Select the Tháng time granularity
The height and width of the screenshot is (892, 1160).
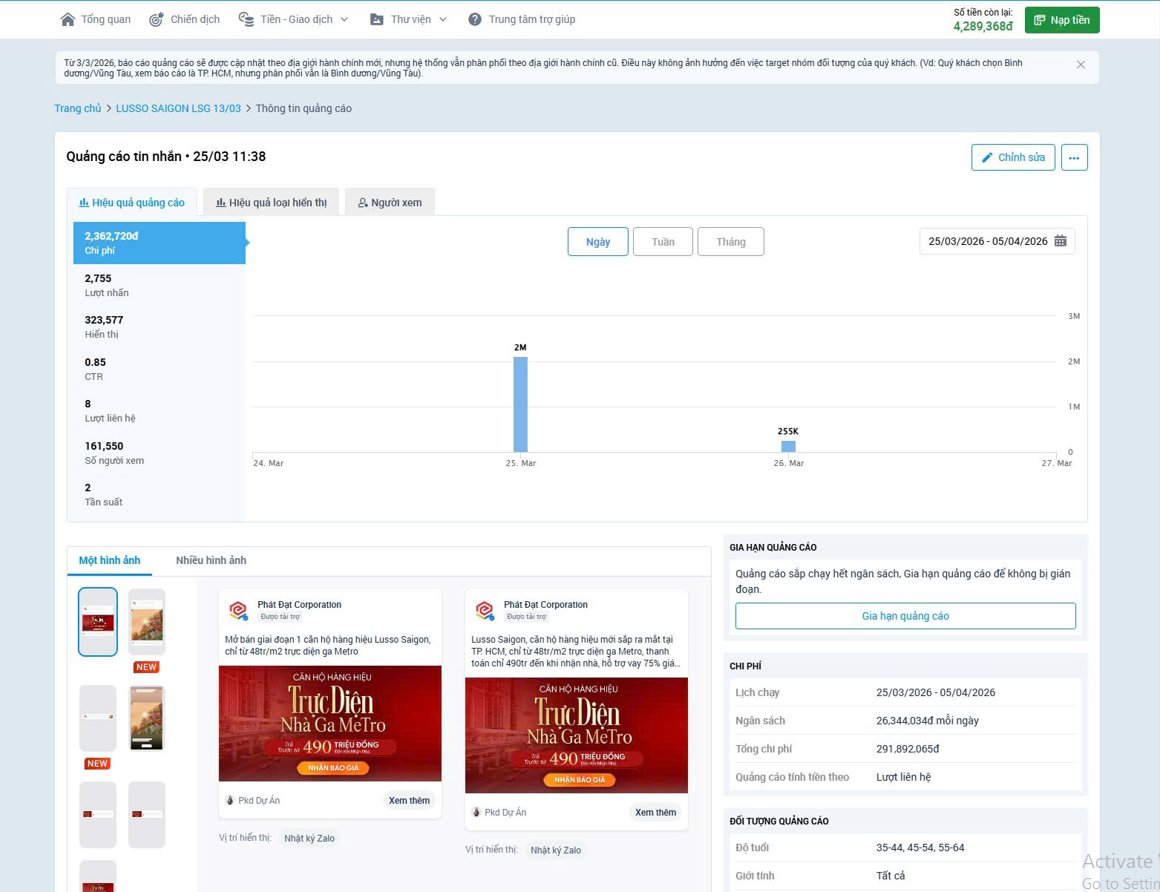[x=730, y=242]
